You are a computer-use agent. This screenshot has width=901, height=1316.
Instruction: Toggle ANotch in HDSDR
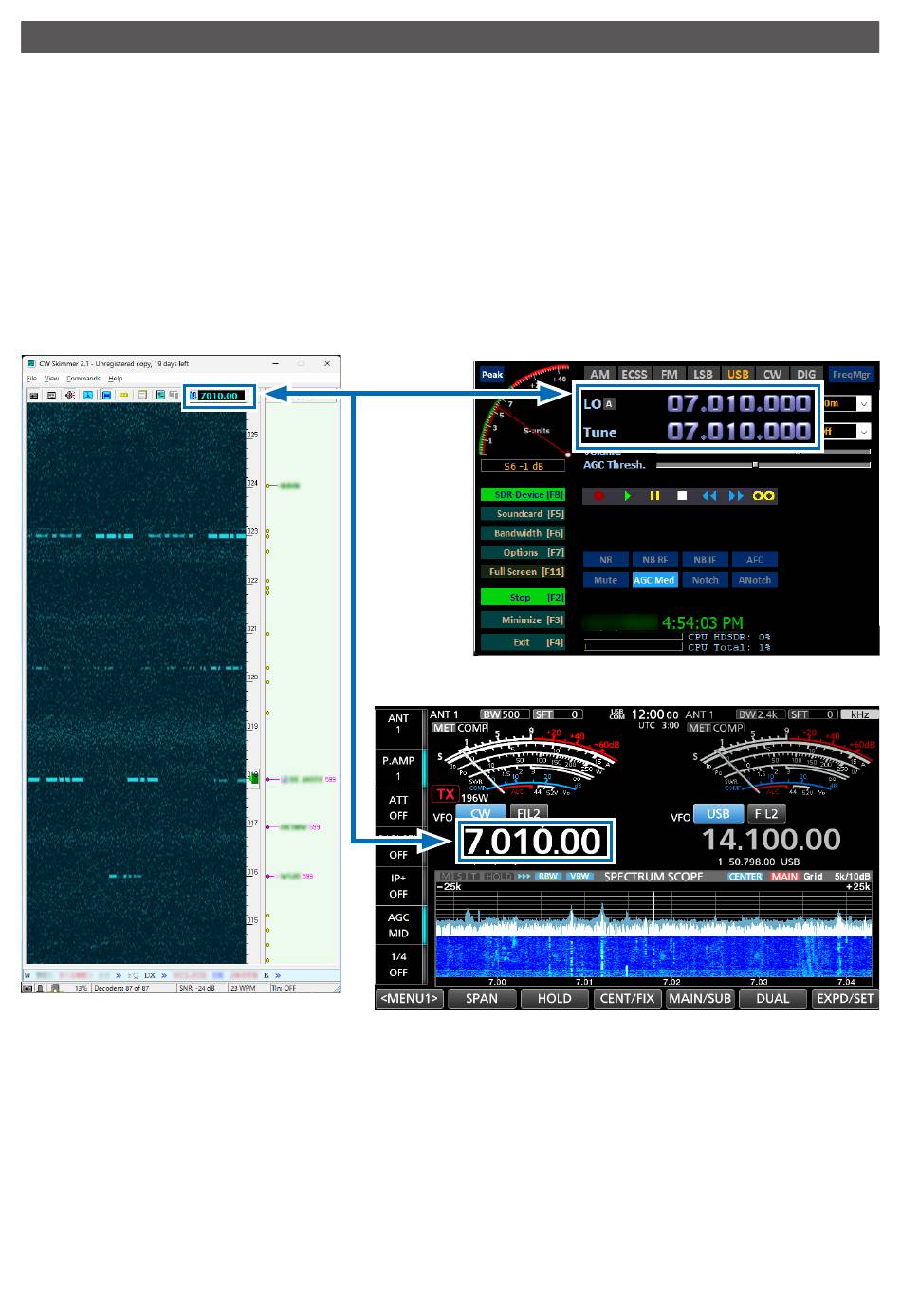755,580
